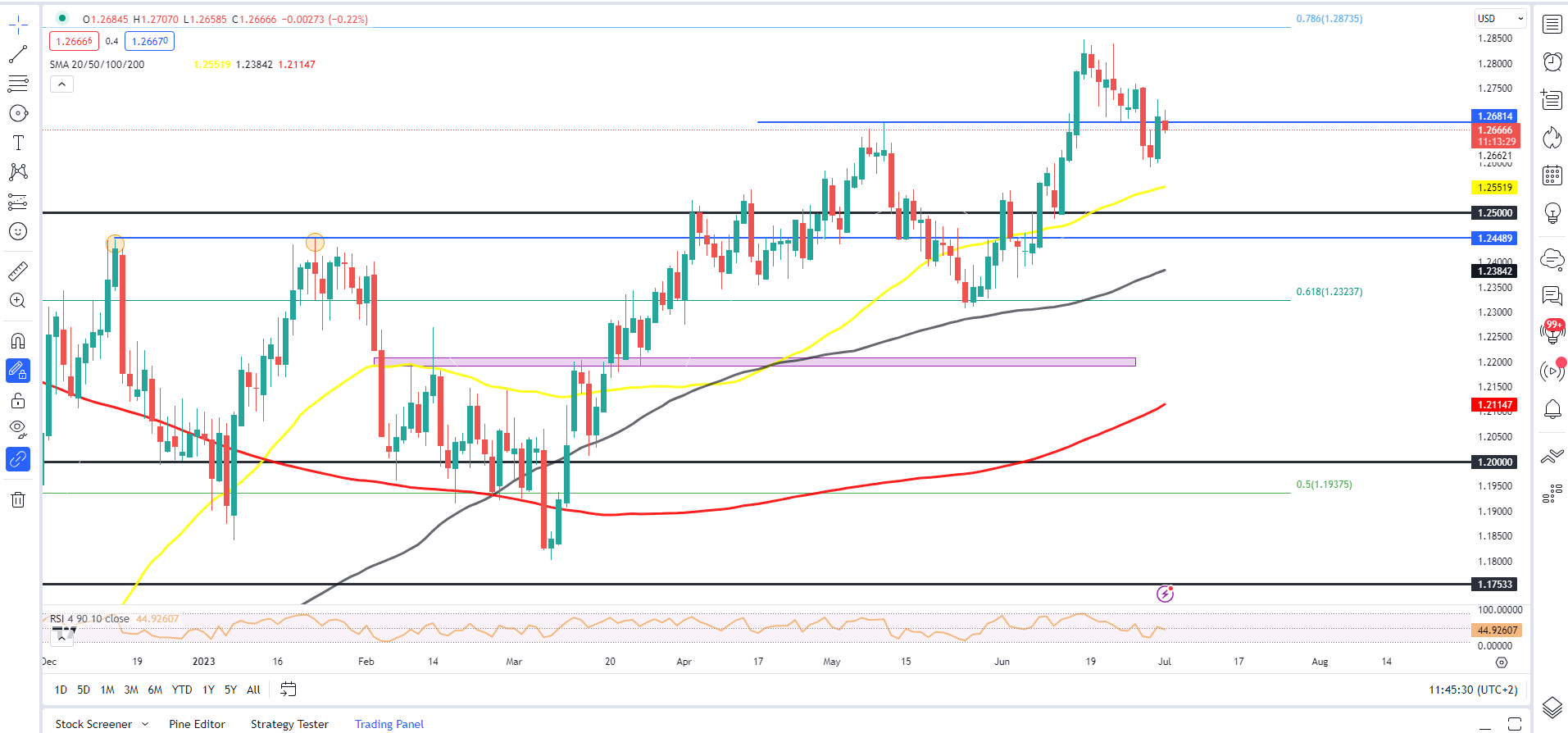1568x733 pixels.
Task: Toggle stay in drawing mode
Action: [x=18, y=371]
